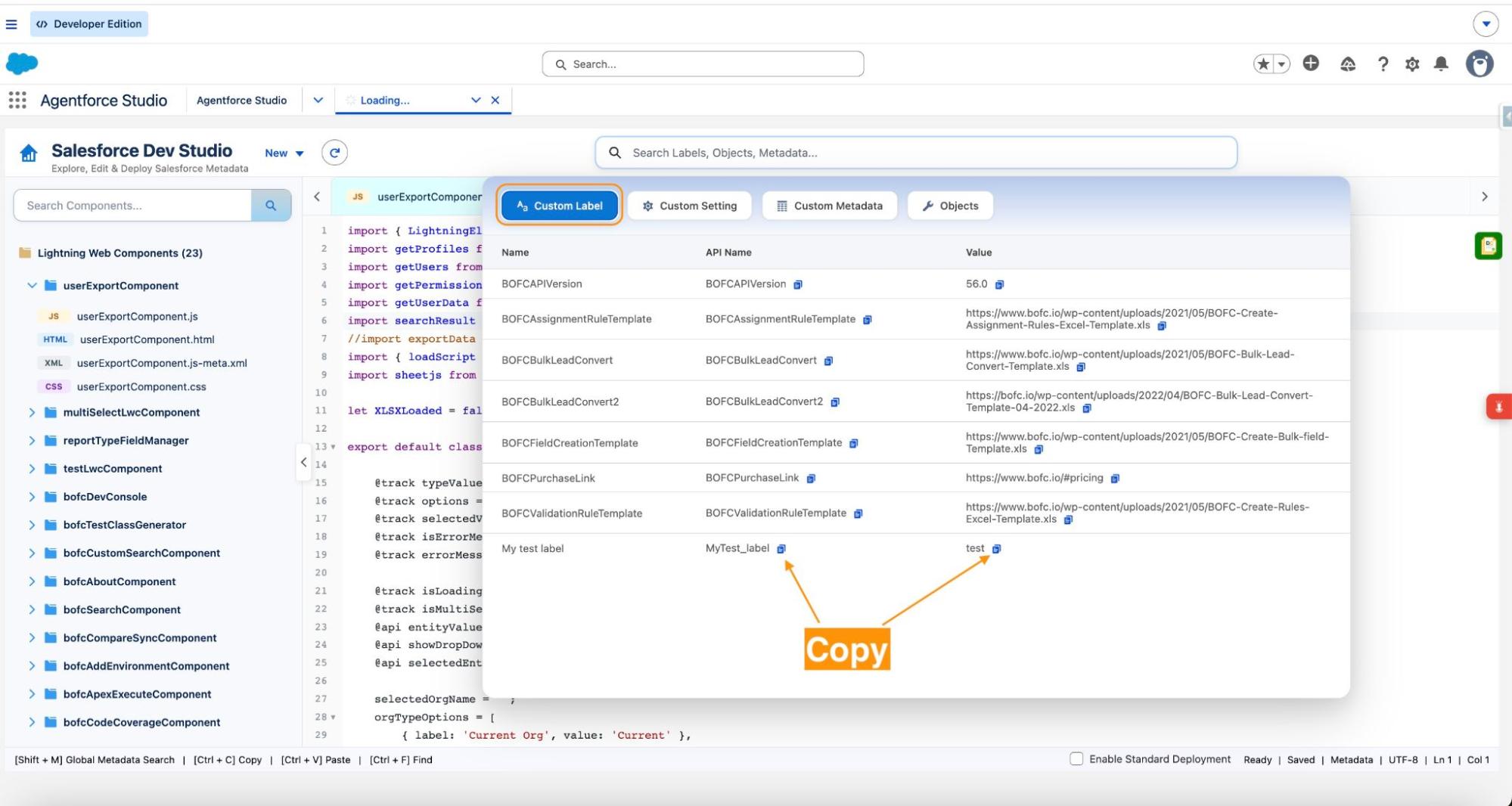Collapse the sidebar with the splitter arrow
Image resolution: width=1512 pixels, height=806 pixels.
[x=303, y=462]
